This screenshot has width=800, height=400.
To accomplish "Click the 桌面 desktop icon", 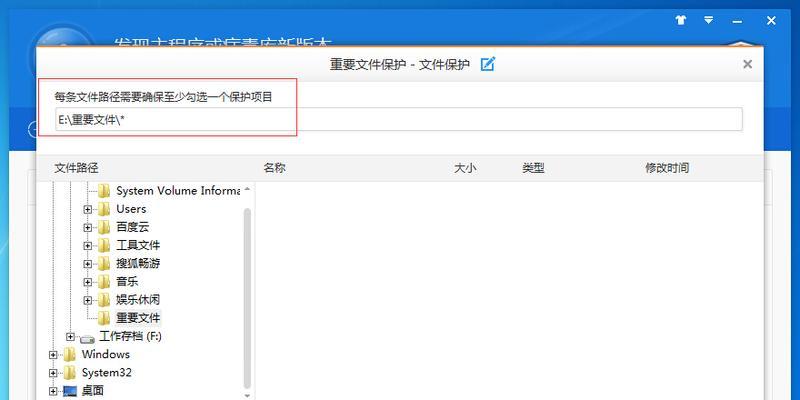I will pos(70,392).
